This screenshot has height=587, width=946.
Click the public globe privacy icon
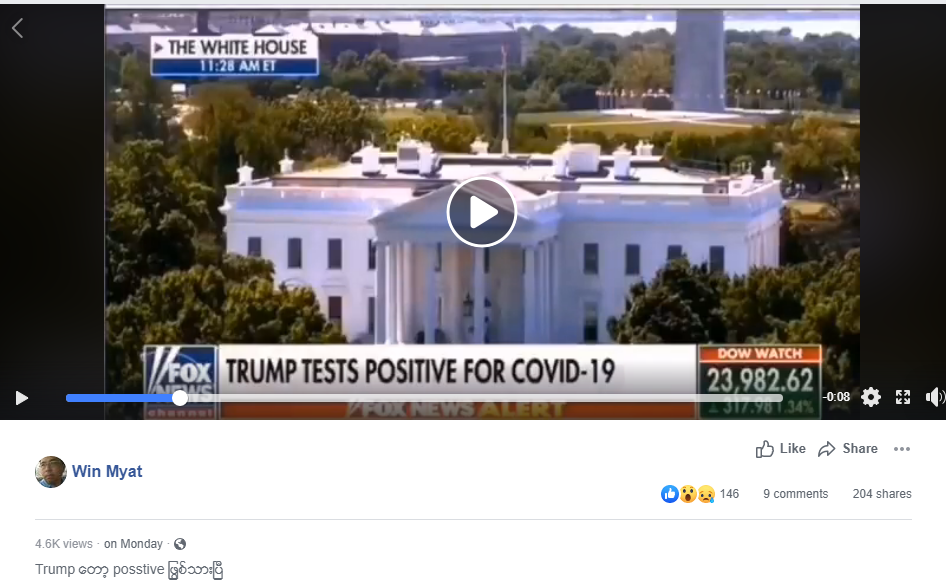(x=180, y=544)
